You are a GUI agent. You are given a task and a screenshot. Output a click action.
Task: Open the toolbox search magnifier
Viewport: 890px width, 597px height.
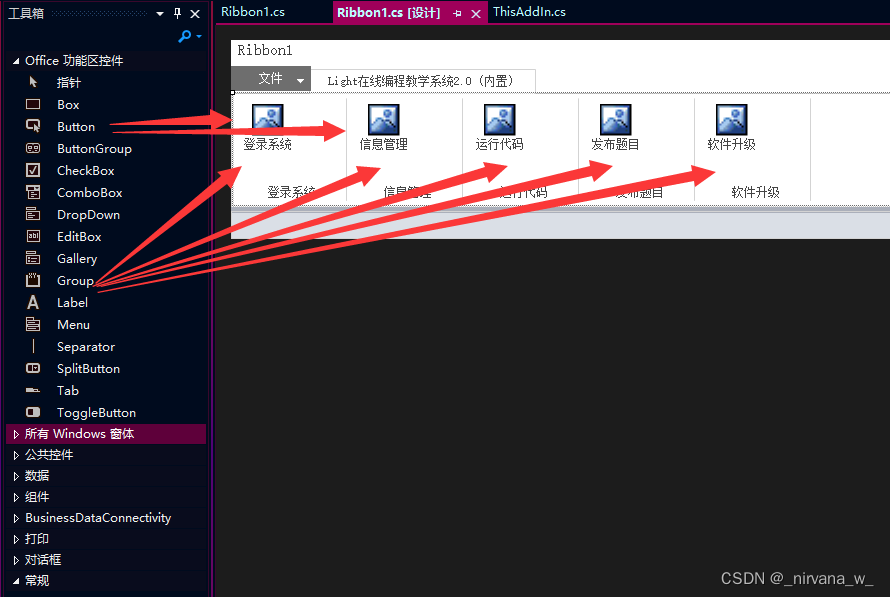coord(184,36)
